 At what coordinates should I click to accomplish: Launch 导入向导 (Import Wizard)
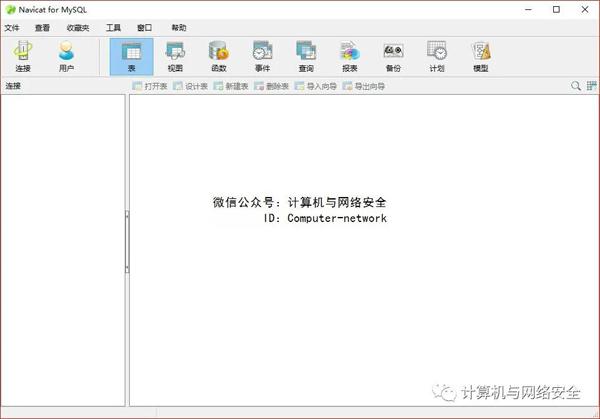[316, 86]
